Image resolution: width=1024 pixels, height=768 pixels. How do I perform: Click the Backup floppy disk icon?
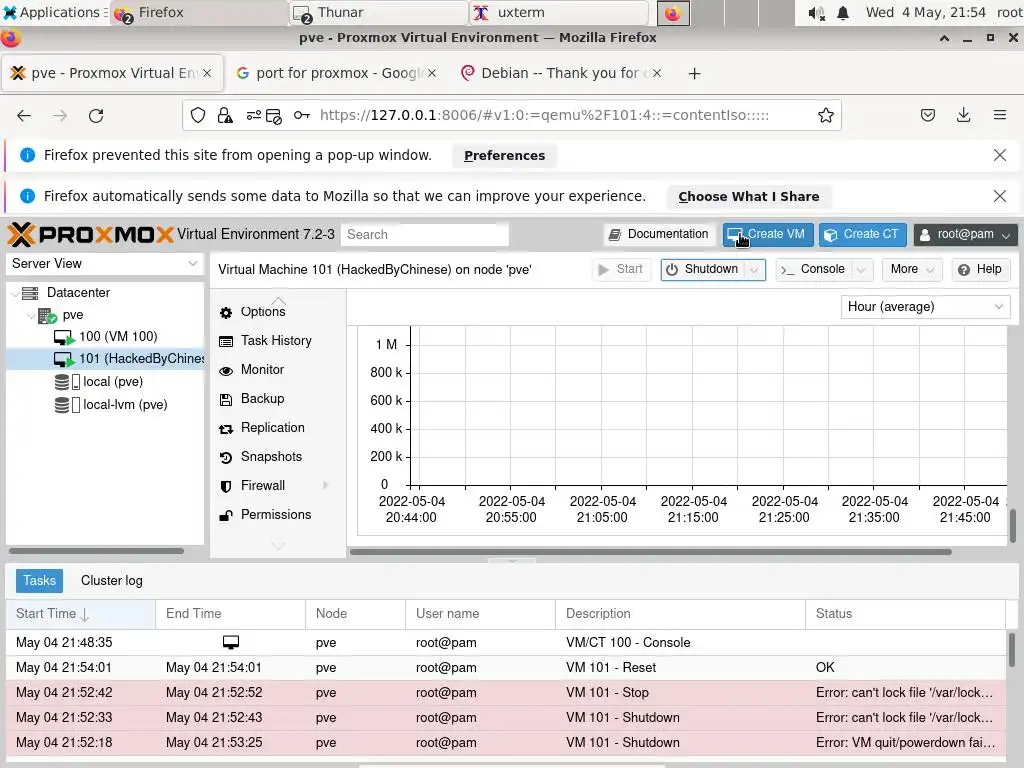[x=226, y=399]
